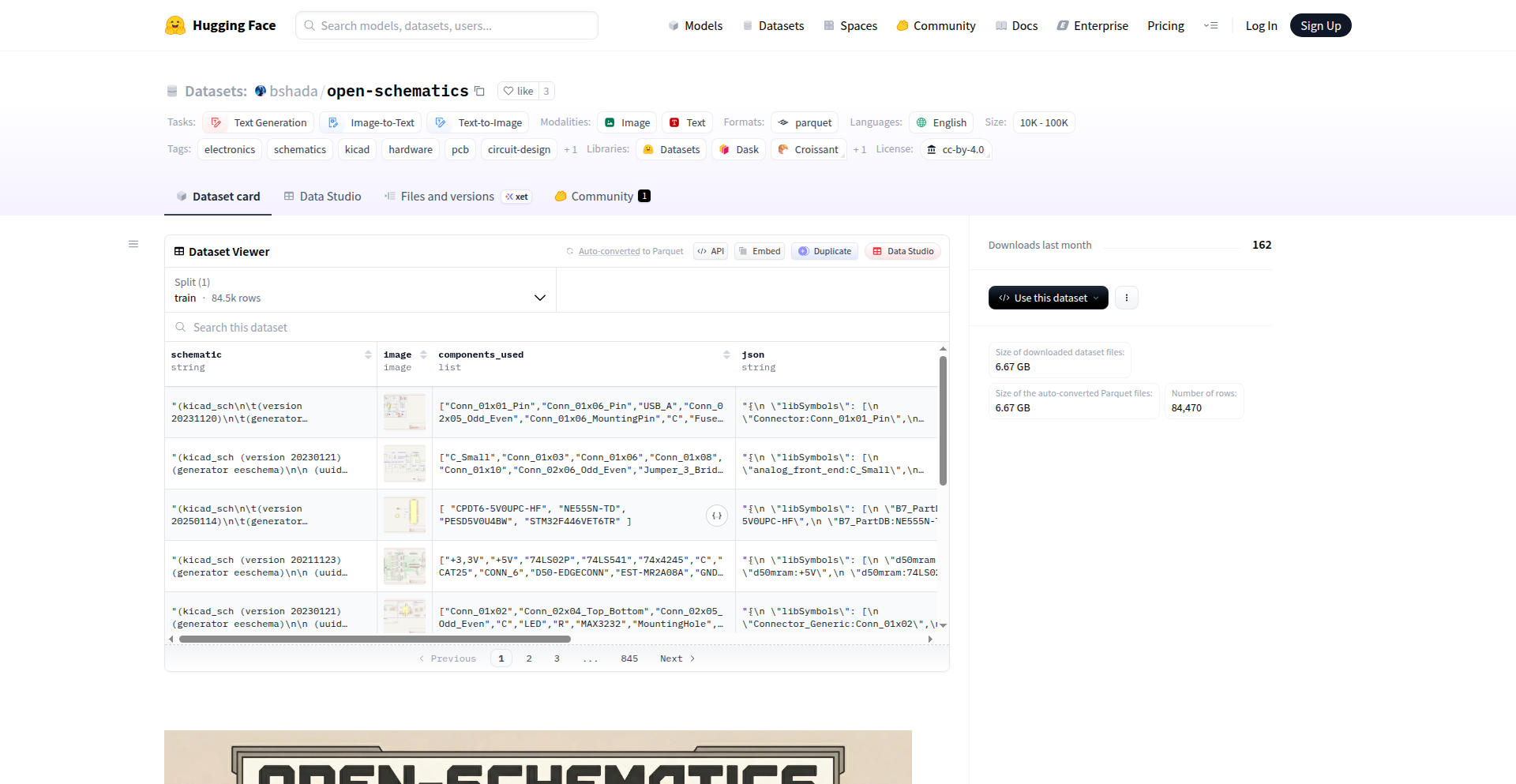Filter by the kicad tag
This screenshot has width=1516, height=784.
point(357,149)
